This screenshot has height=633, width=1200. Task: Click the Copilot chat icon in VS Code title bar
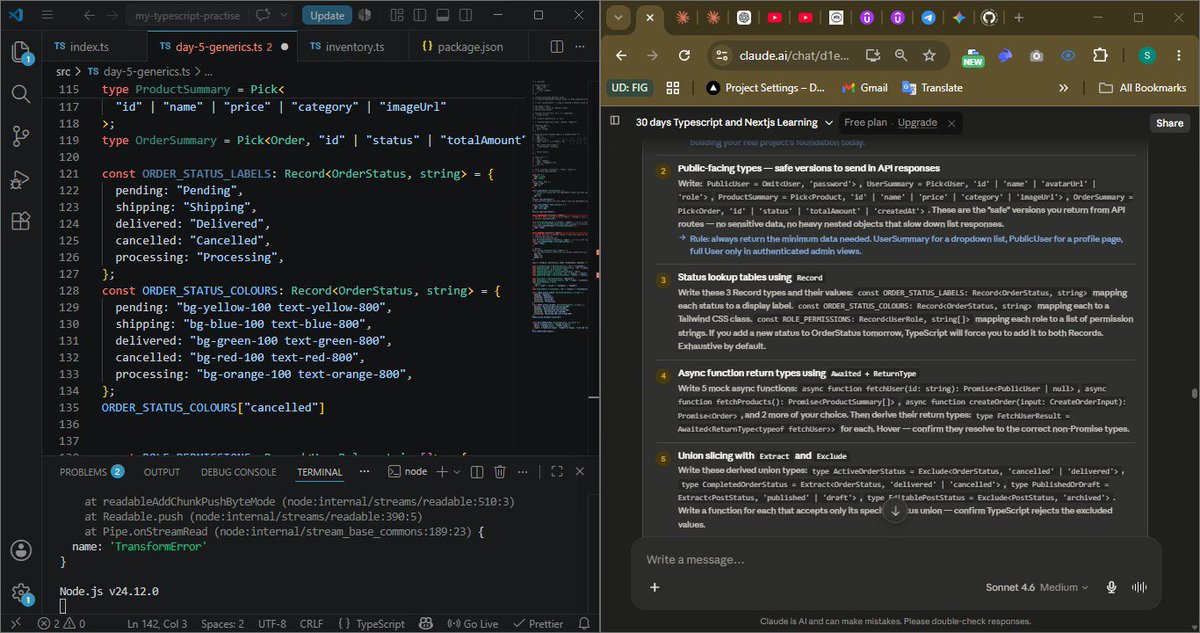[x=265, y=15]
